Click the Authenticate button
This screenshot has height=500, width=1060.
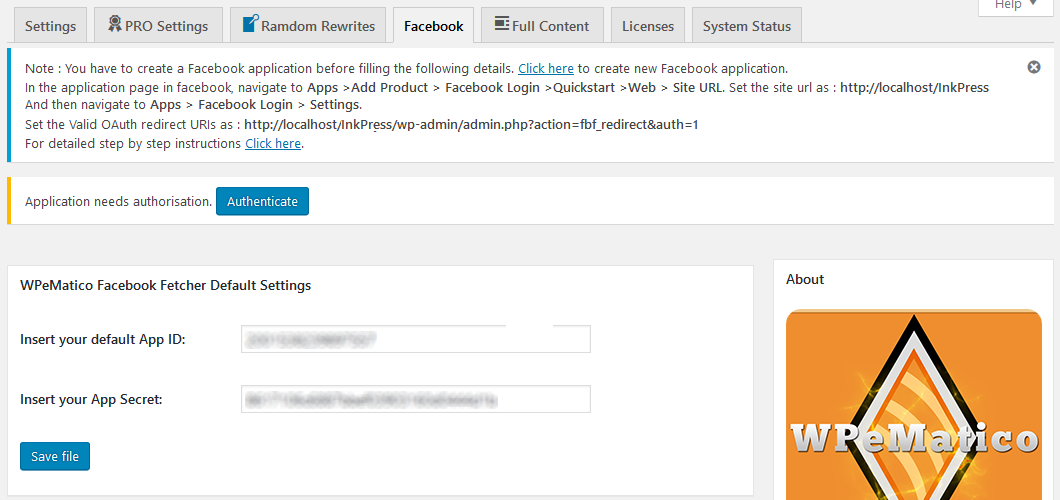tap(262, 201)
